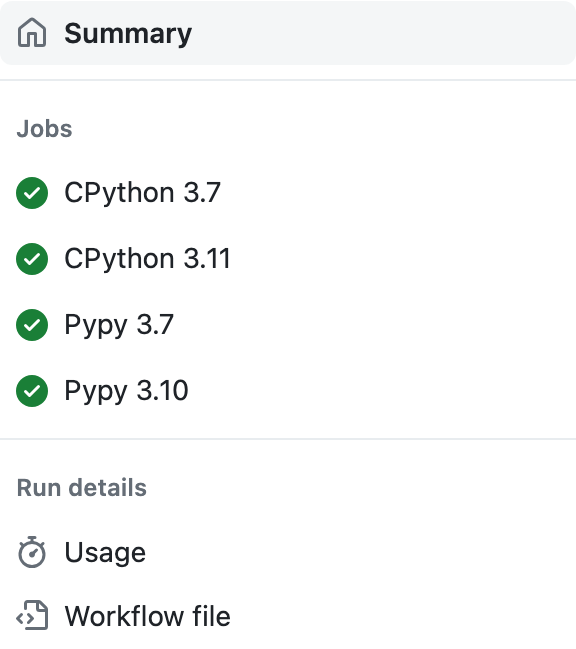View the Pypy 3.7 job logs

point(119,325)
